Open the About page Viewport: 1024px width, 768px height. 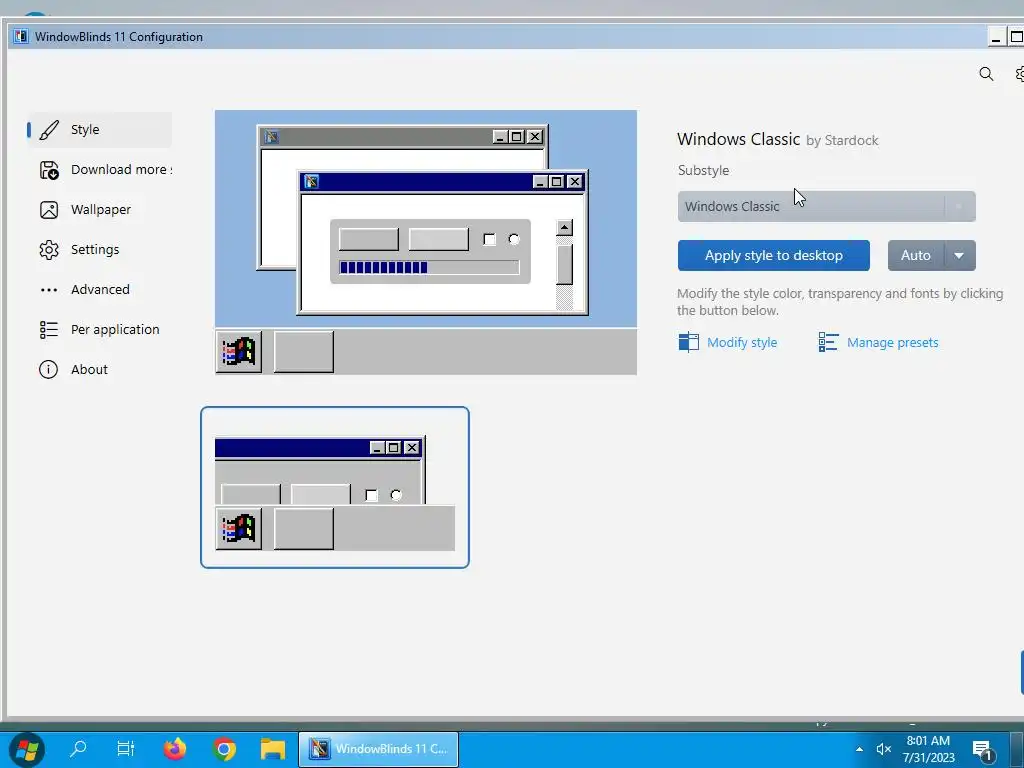[x=99, y=369]
